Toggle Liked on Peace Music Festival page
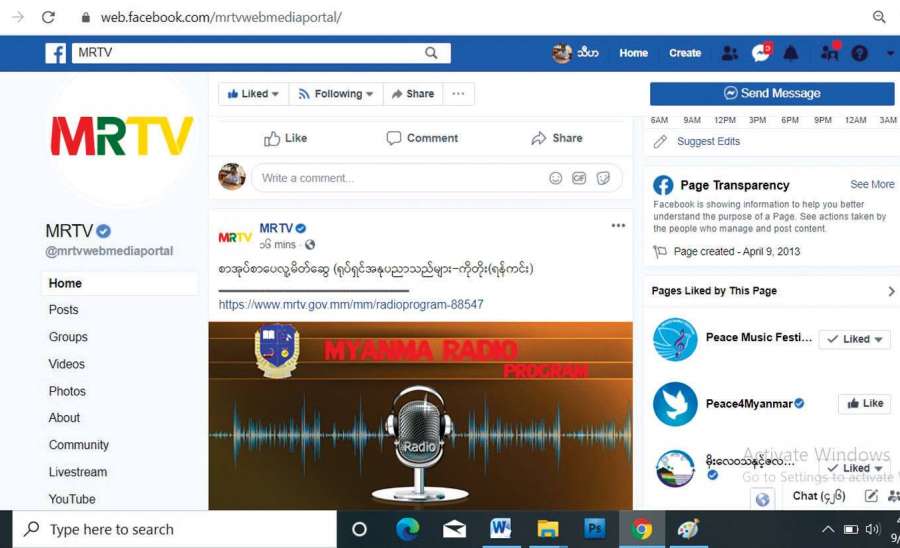The image size is (900, 548). pyautogui.click(x=855, y=339)
